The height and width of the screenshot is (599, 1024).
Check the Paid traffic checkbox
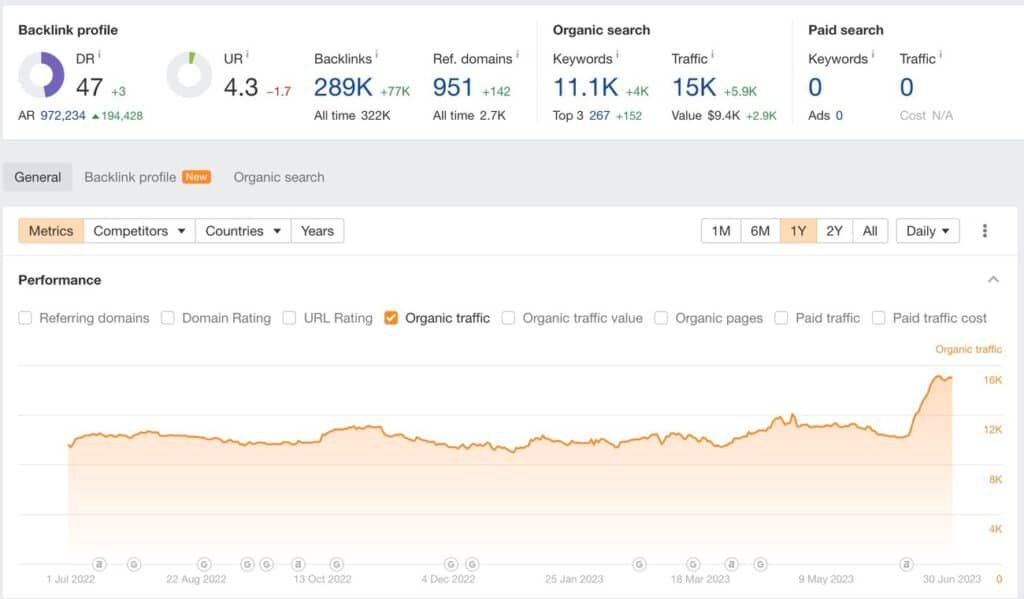tap(781, 318)
